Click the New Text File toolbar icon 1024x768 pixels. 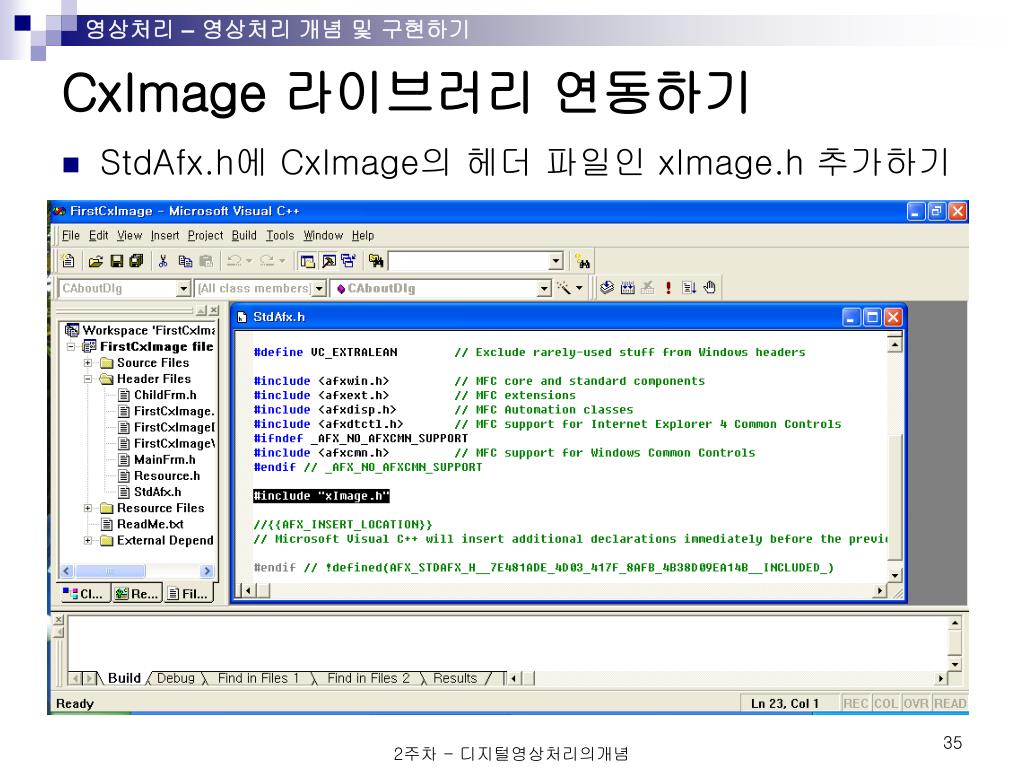coord(68,261)
